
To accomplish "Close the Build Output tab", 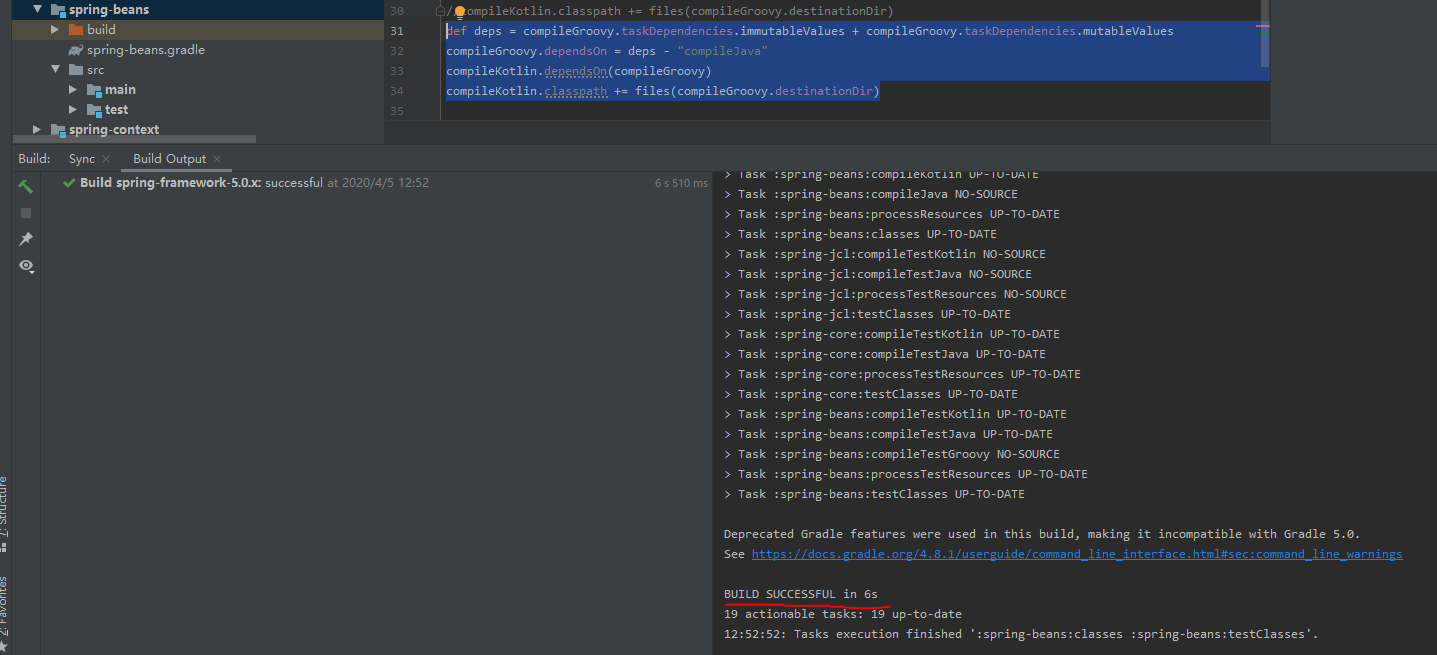I will [x=217, y=159].
